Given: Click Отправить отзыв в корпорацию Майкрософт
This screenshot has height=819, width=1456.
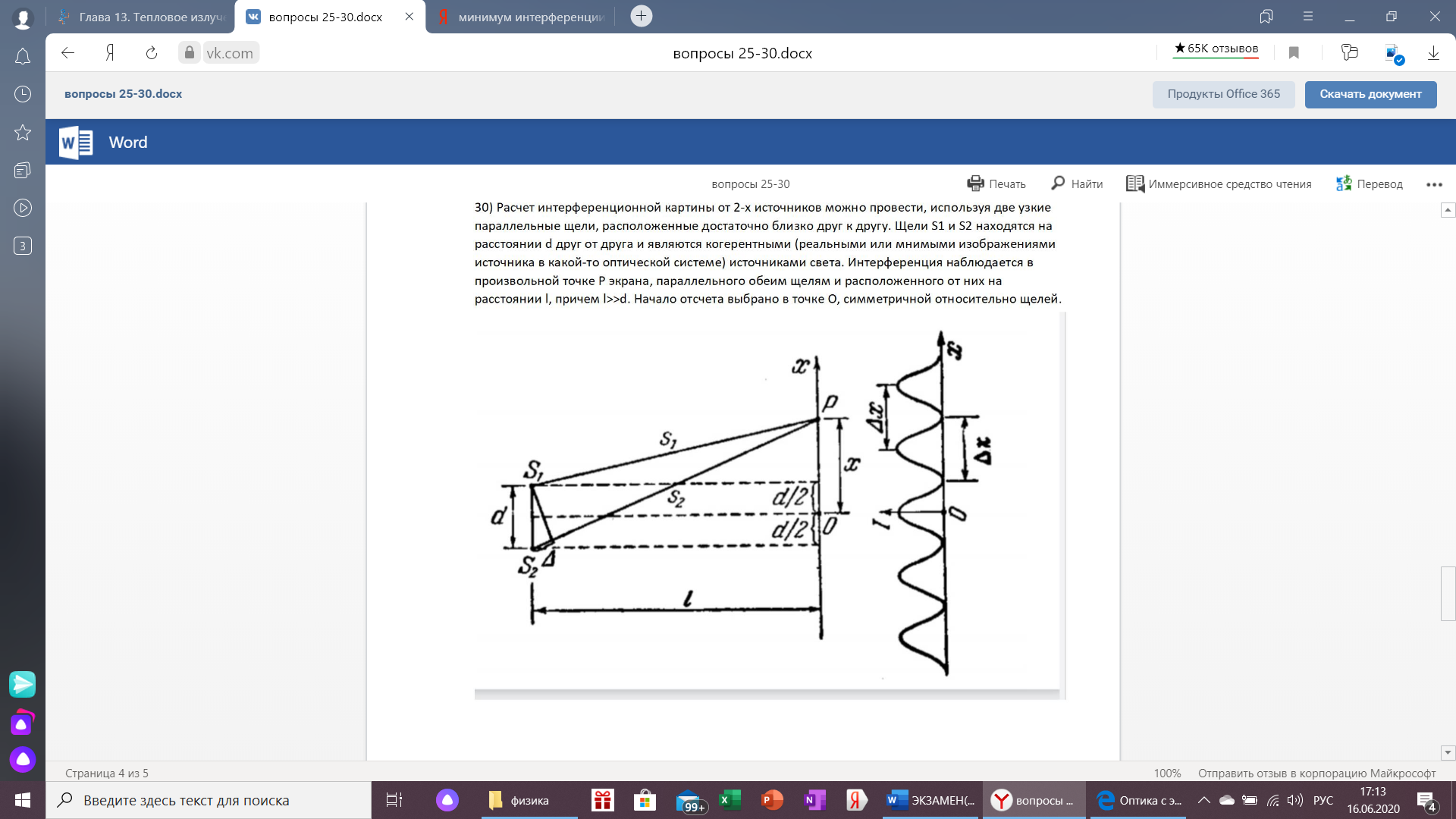Looking at the screenshot, I should coord(1316,773).
